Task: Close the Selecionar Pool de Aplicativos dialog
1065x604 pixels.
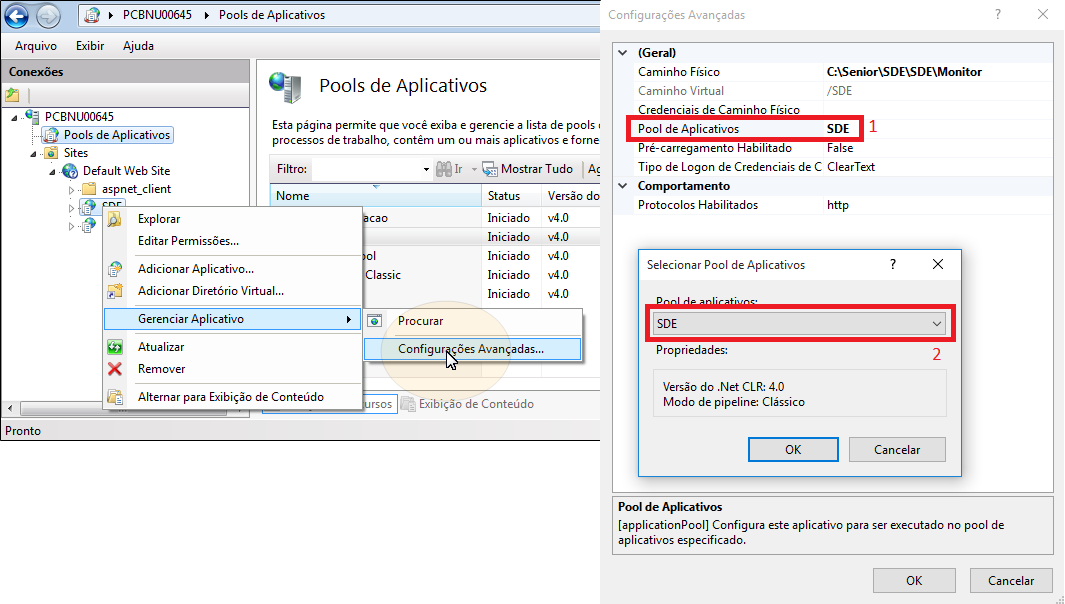Action: coord(937,264)
